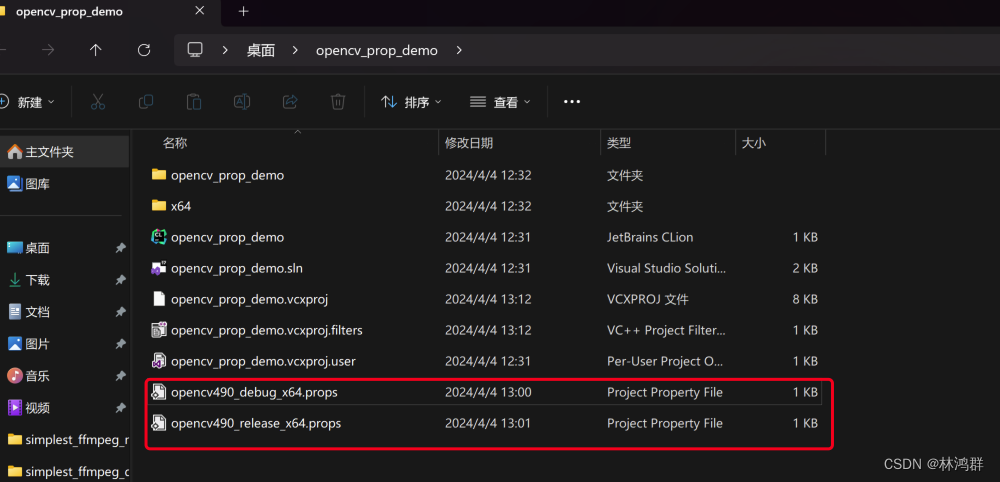This screenshot has width=1000, height=482.
Task: Unpin 图片 using its pin icon
Action: (x=120, y=344)
